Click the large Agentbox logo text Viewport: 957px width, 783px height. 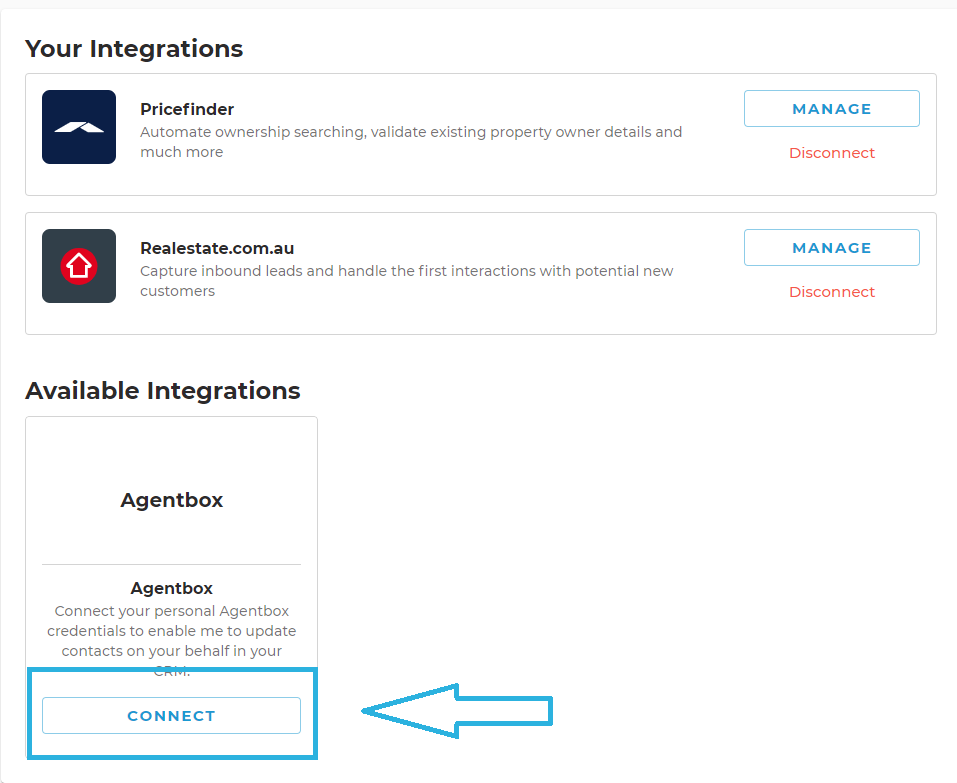point(172,500)
